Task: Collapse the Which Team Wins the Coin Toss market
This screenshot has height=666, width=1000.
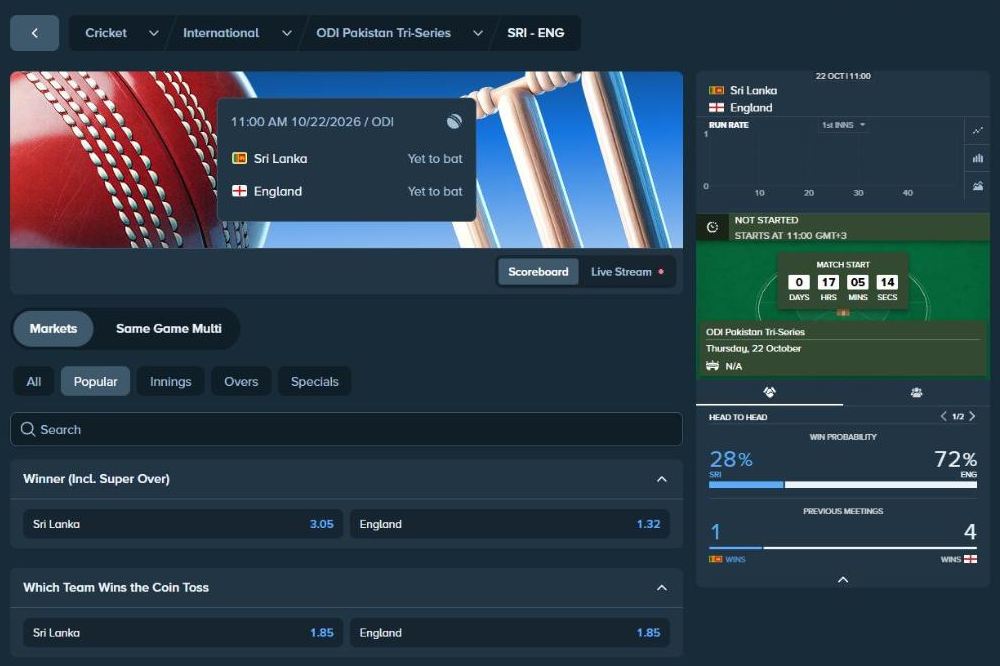Action: pyautogui.click(x=662, y=588)
